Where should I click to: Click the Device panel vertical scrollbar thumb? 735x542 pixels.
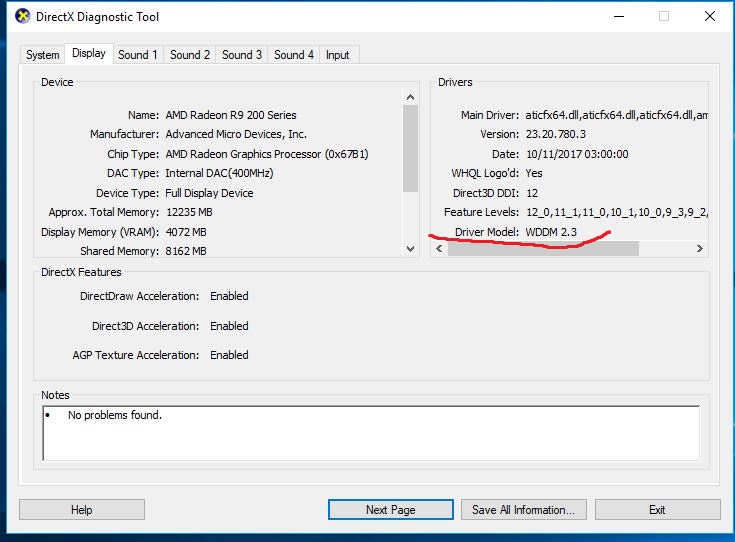(411, 148)
